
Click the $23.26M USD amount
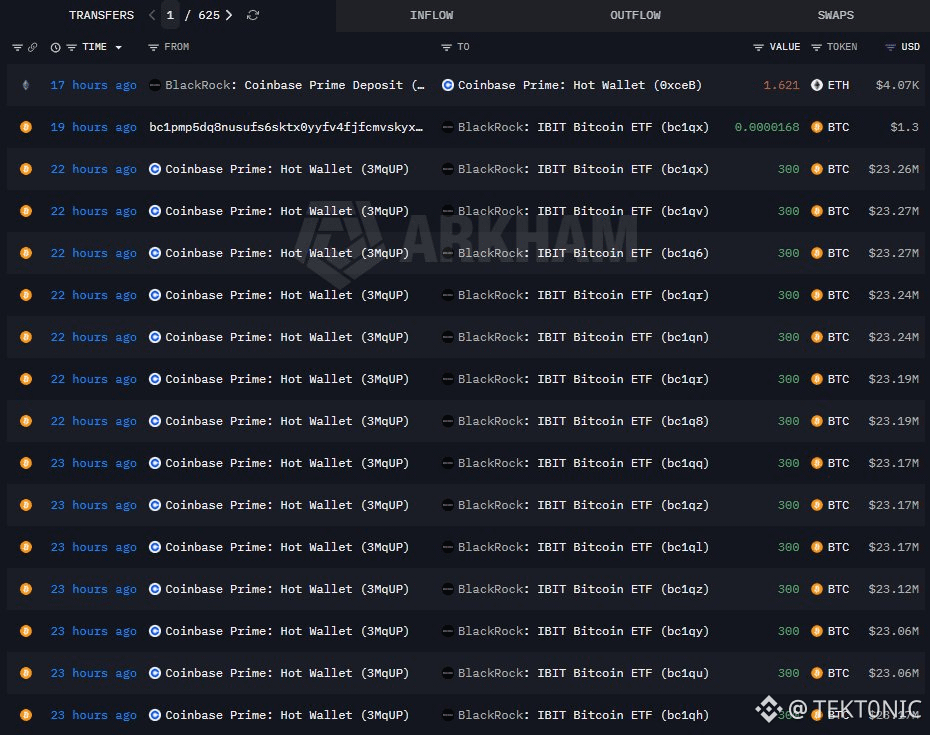894,169
